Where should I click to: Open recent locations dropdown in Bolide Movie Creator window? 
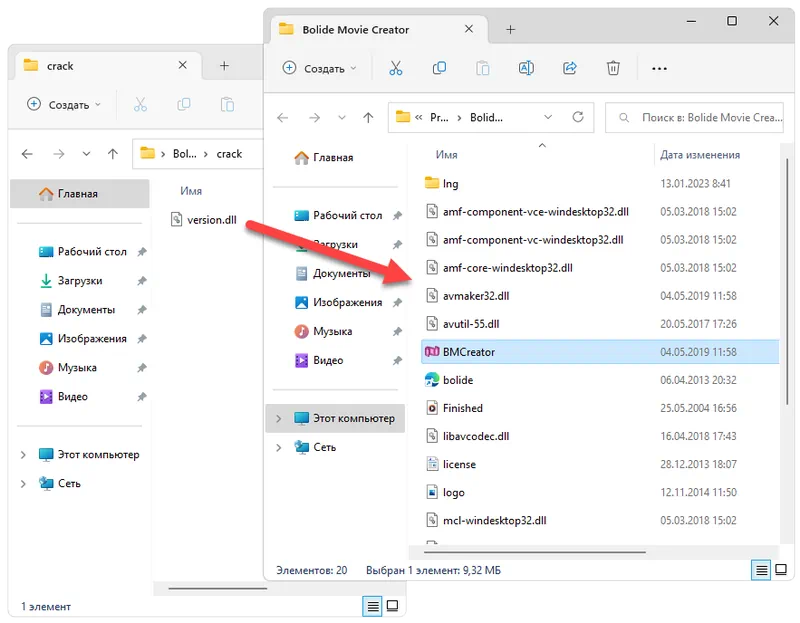click(342, 118)
